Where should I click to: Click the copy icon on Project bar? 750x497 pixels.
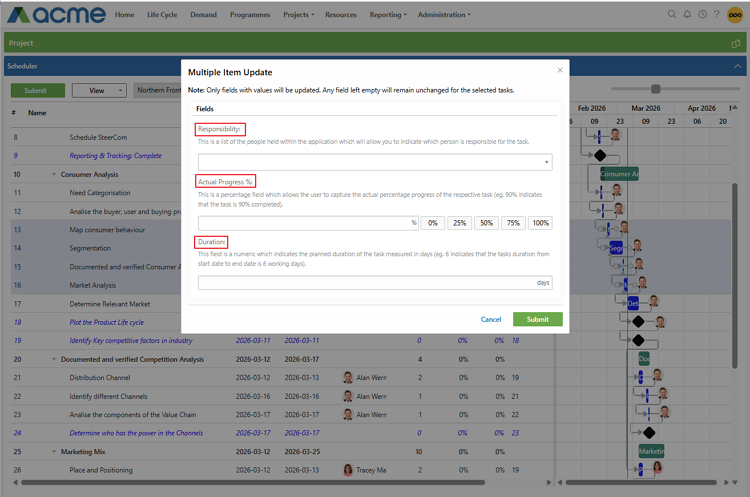(x=736, y=43)
